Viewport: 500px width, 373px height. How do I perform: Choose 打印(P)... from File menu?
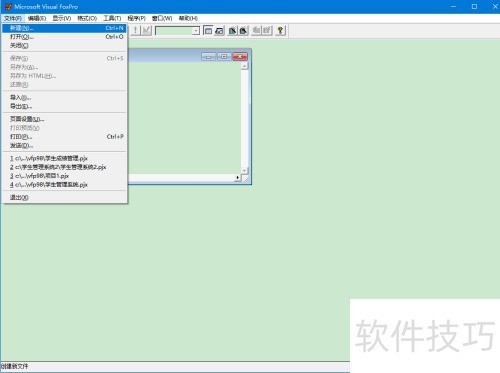(64, 137)
